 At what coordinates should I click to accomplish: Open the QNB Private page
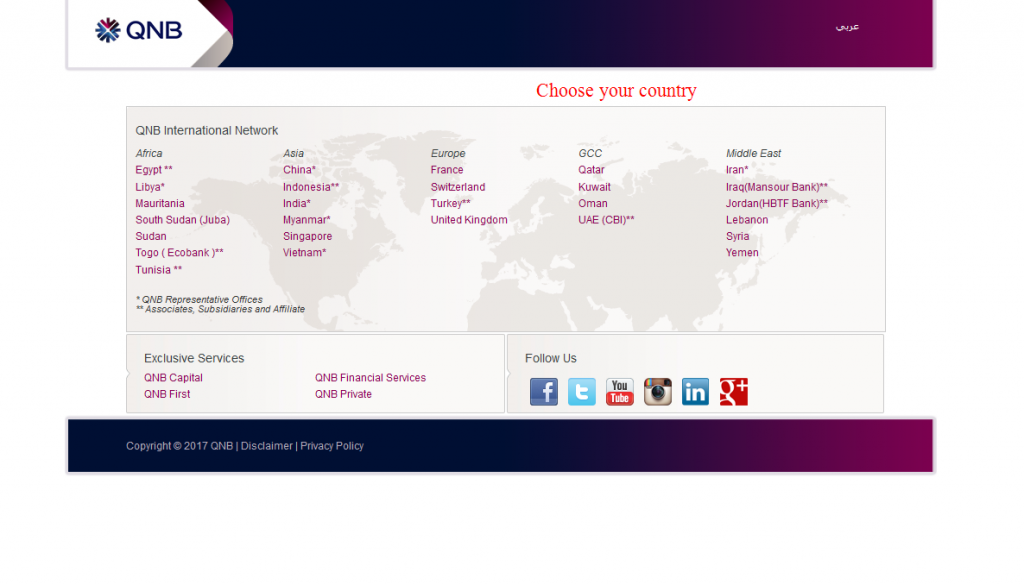pyautogui.click(x=343, y=393)
